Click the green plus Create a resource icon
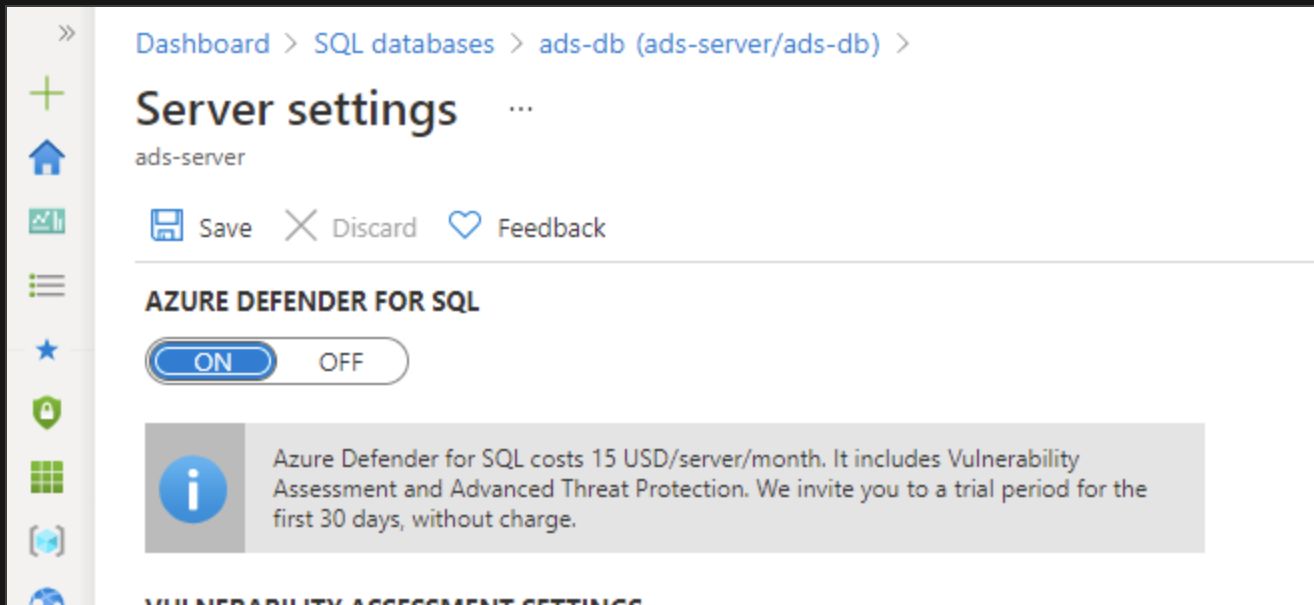The width and height of the screenshot is (1314, 605). click(x=46, y=95)
